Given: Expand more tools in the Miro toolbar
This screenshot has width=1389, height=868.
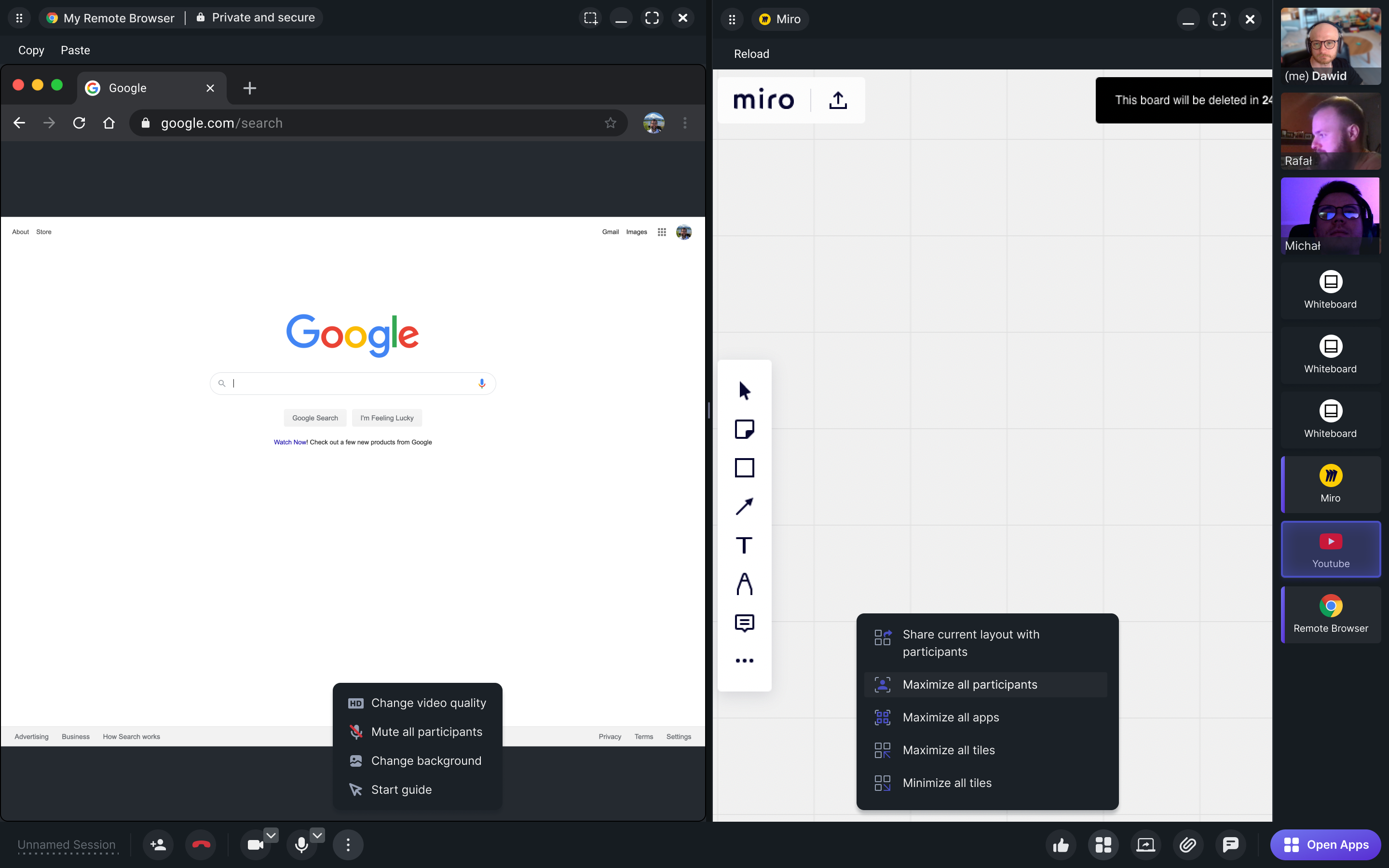Looking at the screenshot, I should click(x=744, y=660).
